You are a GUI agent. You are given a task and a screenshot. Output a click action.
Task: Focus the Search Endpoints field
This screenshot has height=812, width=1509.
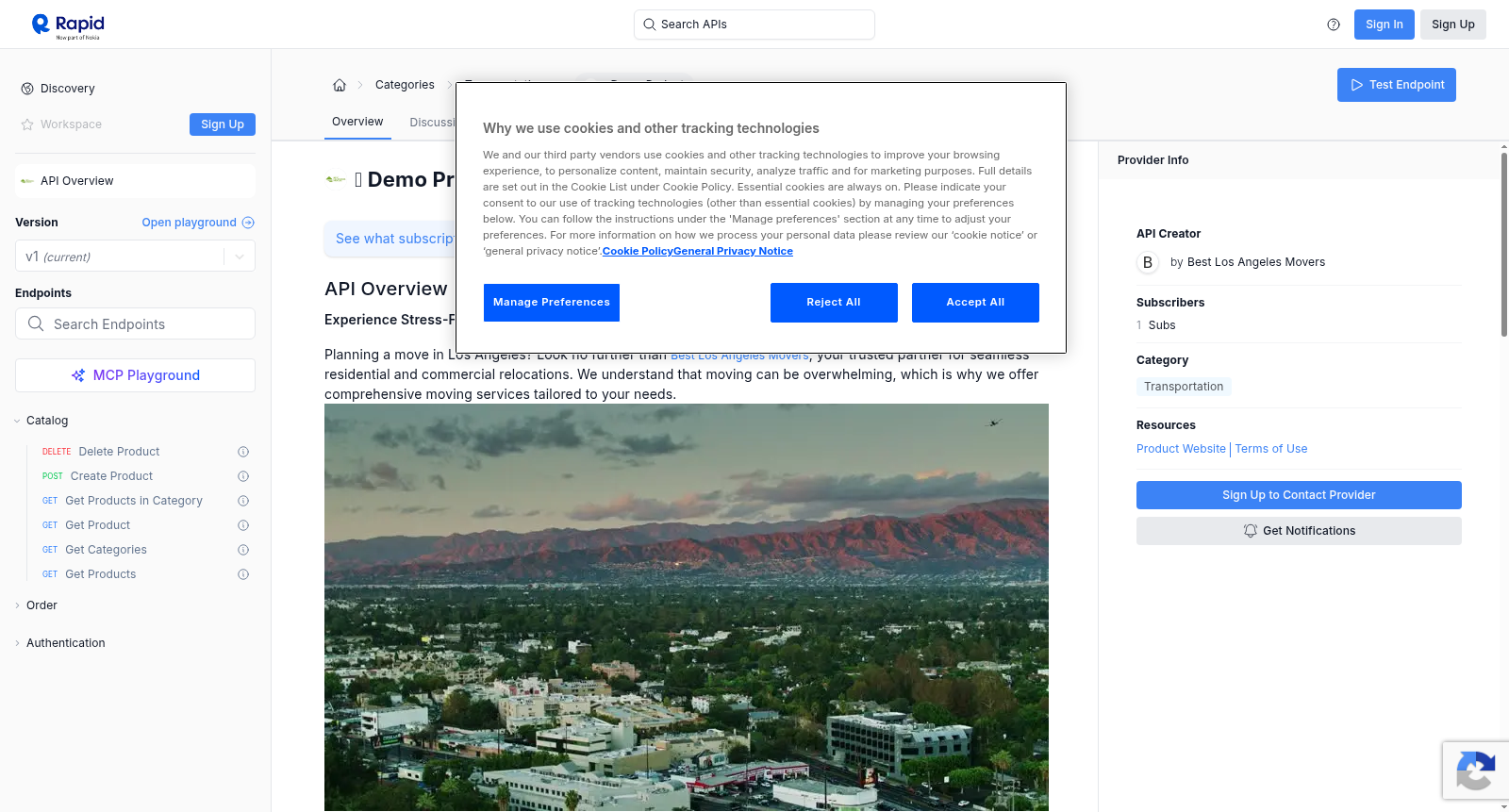pyautogui.click(x=135, y=323)
